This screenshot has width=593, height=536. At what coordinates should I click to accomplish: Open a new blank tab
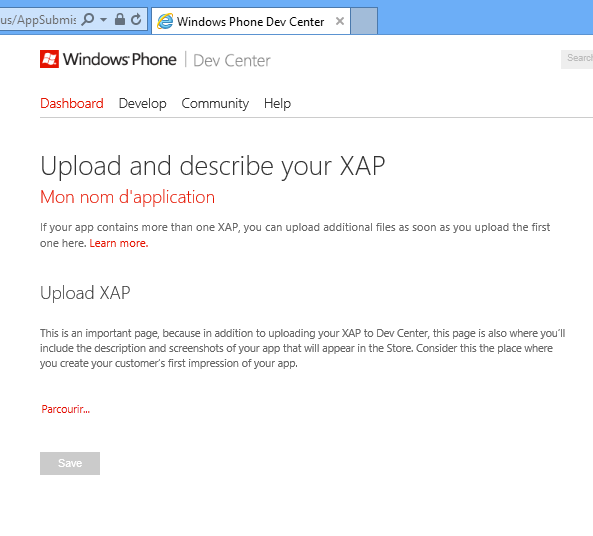point(364,21)
